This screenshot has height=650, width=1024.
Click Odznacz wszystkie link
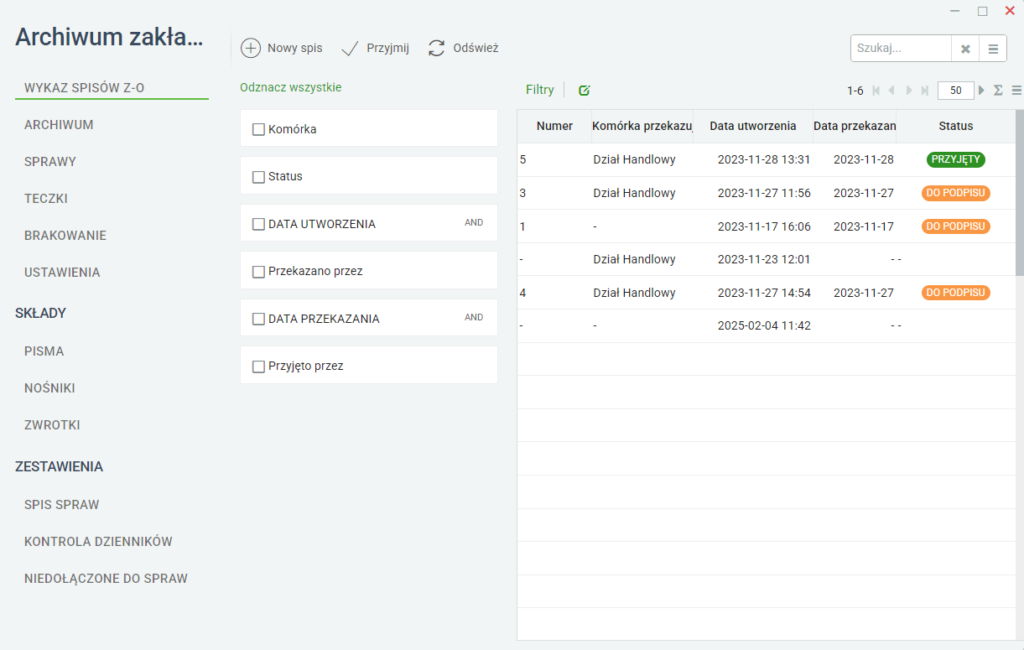pyautogui.click(x=291, y=88)
